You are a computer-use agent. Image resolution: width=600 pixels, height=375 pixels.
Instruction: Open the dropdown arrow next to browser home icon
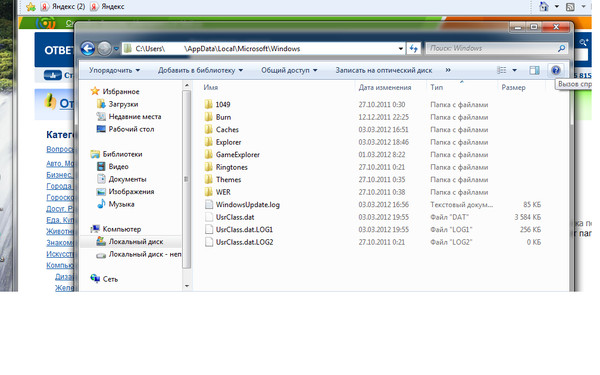557,7
